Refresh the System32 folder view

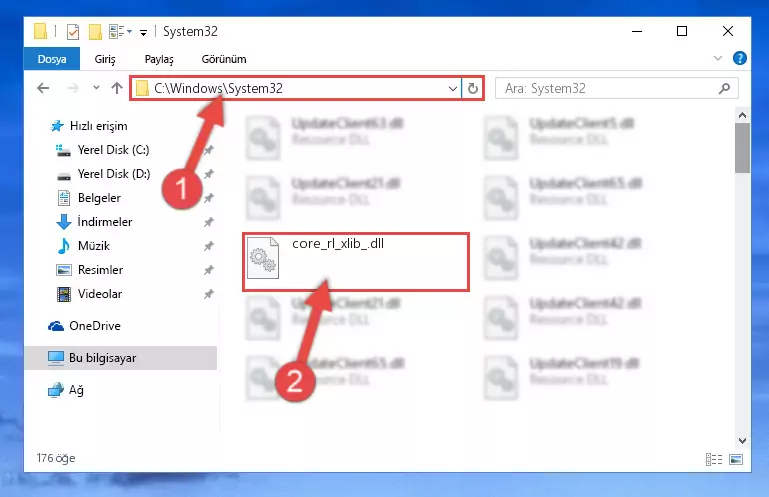pyautogui.click(x=473, y=88)
